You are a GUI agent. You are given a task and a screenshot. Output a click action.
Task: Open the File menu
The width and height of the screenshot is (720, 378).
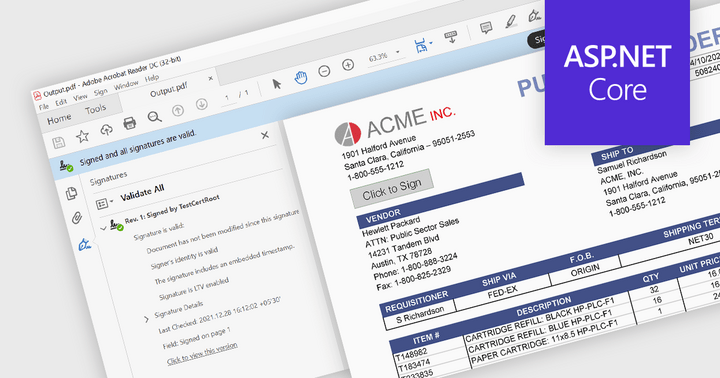click(44, 107)
